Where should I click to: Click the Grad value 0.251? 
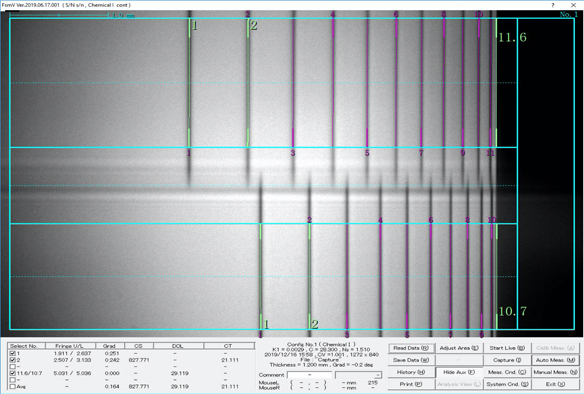point(112,353)
